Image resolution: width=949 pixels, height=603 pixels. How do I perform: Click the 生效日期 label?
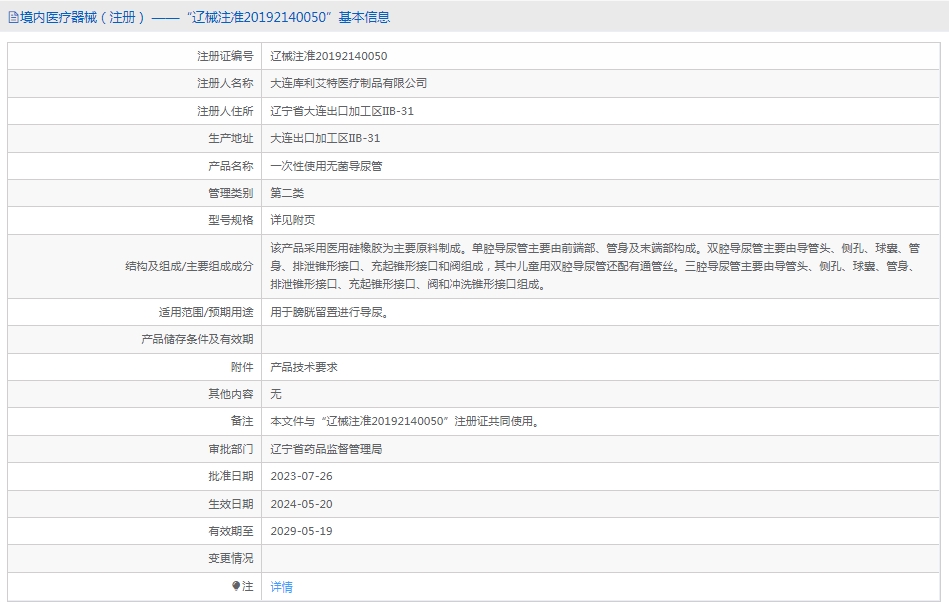coord(231,504)
